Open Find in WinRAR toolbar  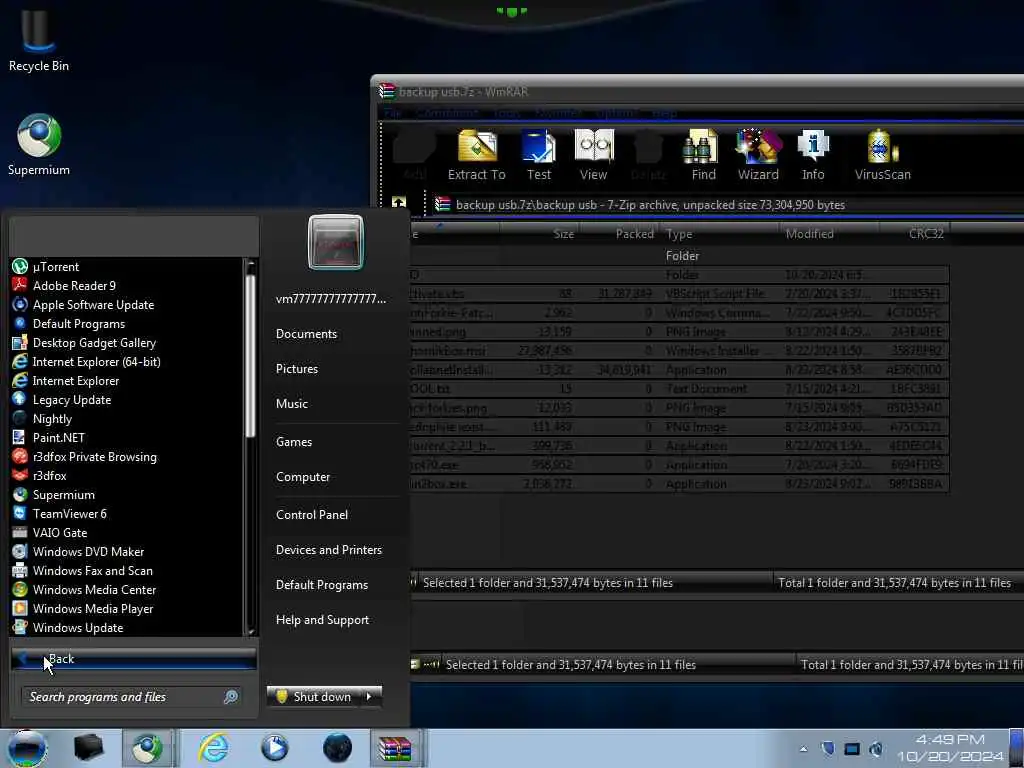point(703,155)
